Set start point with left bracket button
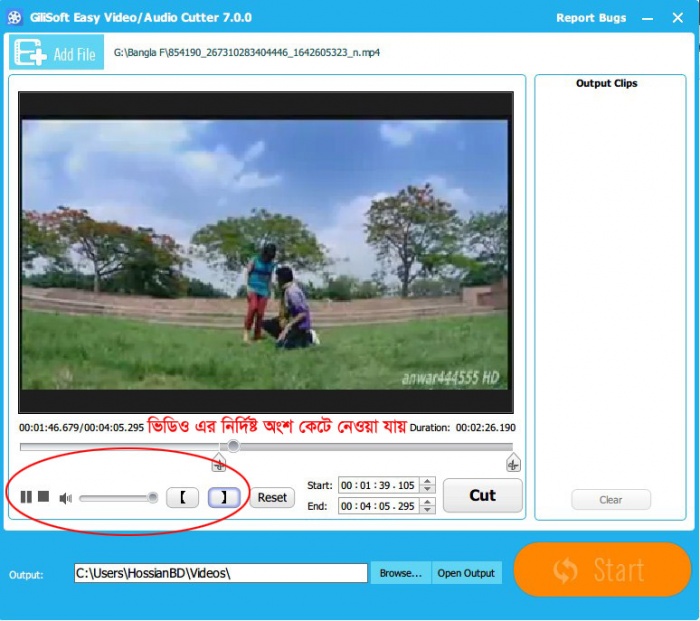 point(183,497)
